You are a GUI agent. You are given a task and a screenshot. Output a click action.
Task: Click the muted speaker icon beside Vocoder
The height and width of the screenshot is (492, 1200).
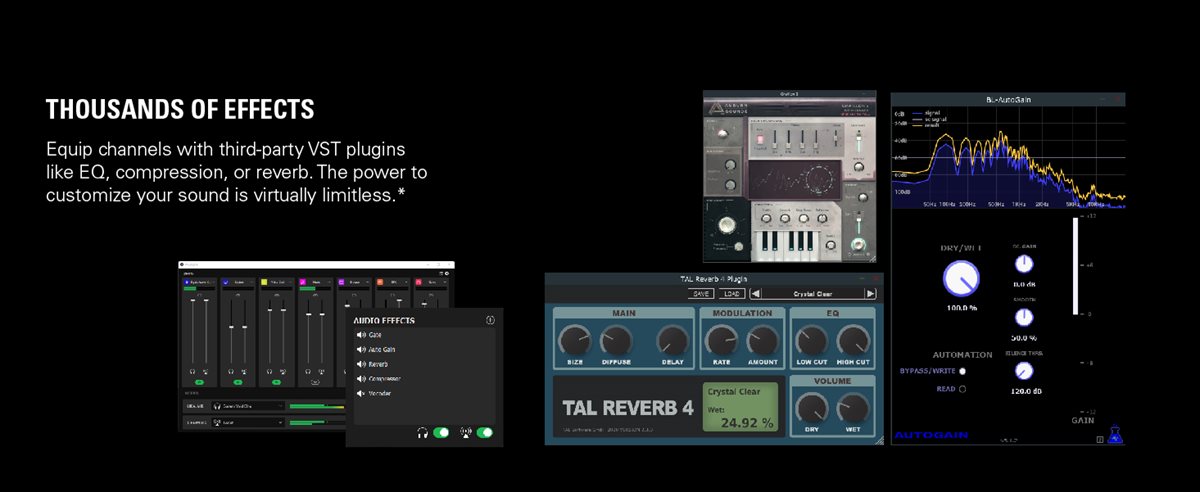click(x=360, y=393)
